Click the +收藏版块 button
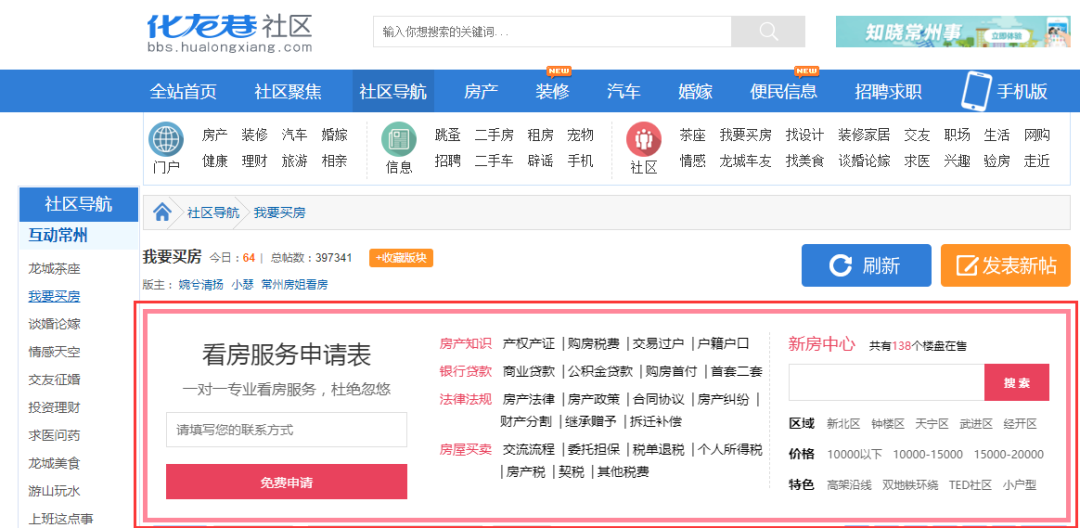 coord(402,258)
